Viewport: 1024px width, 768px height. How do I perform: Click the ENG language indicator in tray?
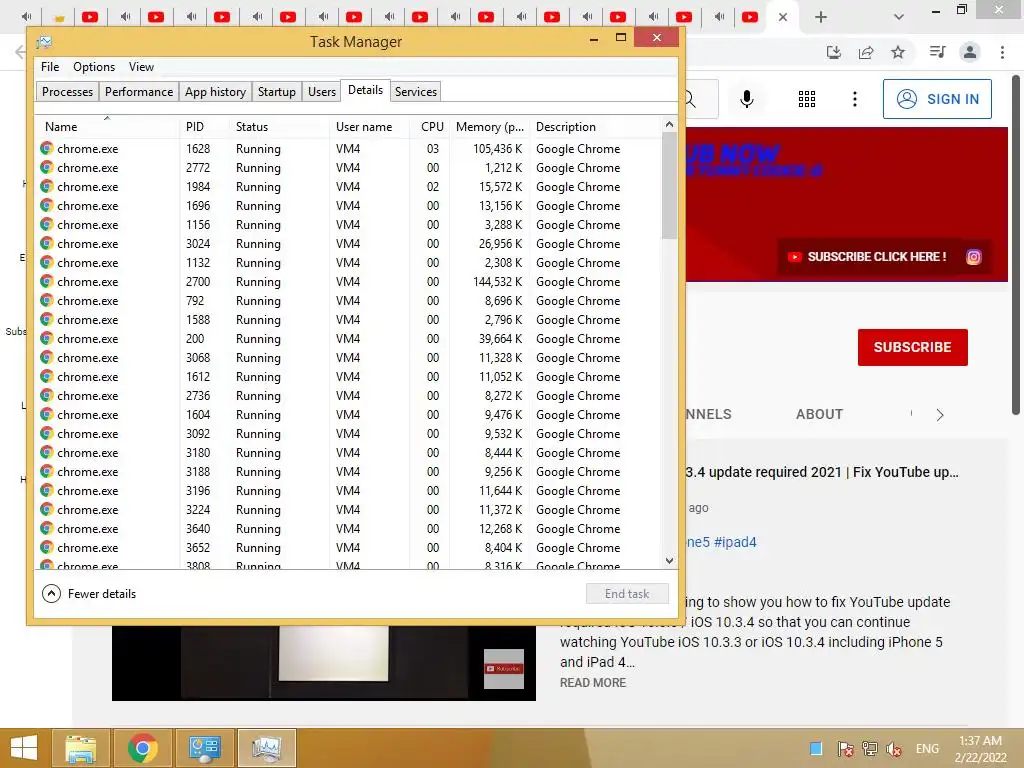click(927, 748)
